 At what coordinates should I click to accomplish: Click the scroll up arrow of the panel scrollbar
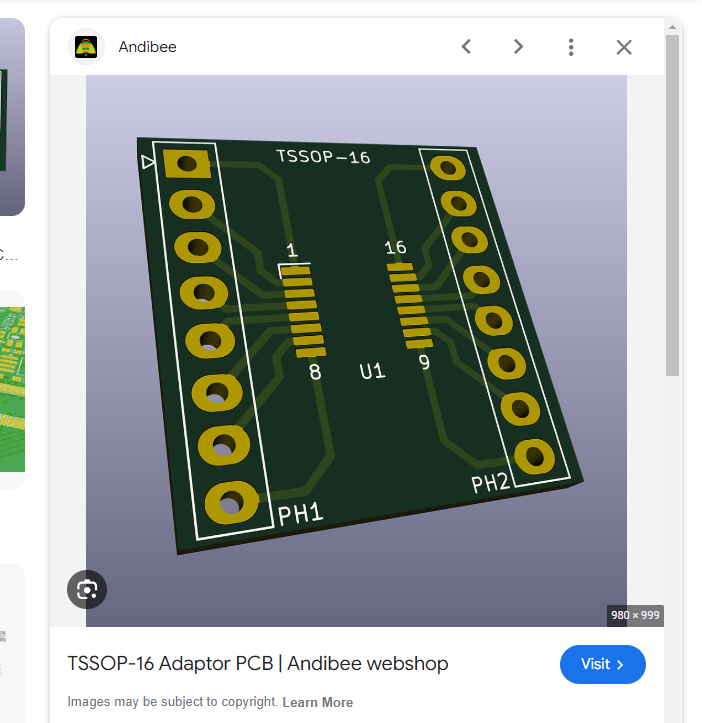(x=672, y=27)
